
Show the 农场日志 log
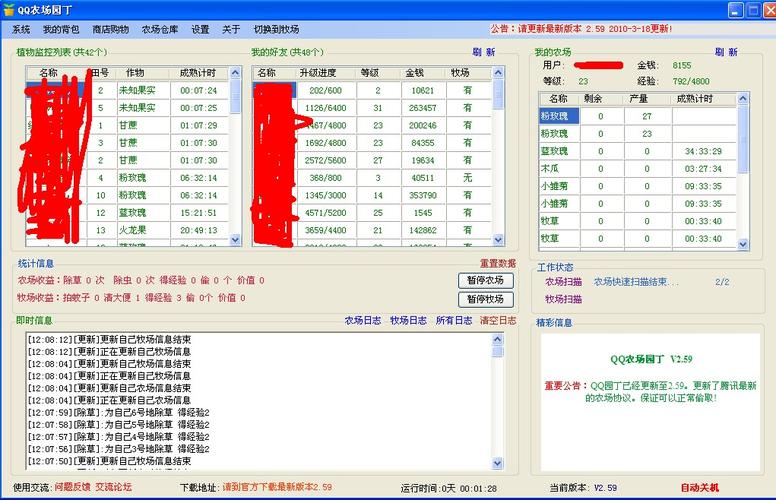coord(363,321)
